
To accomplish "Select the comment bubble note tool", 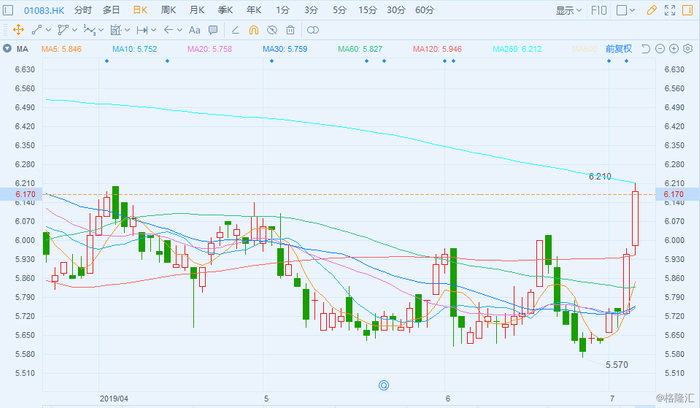I will pos(213,30).
